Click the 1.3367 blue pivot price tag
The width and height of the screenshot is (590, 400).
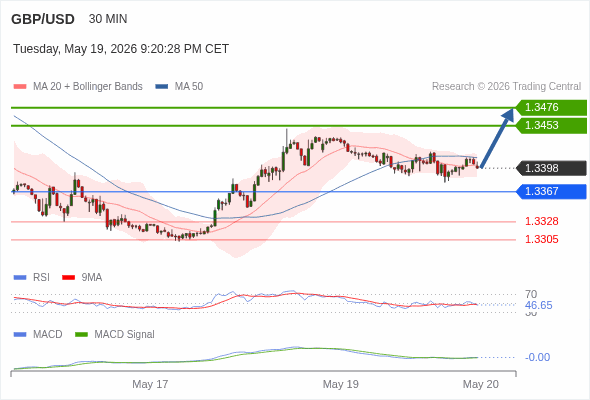(551, 192)
